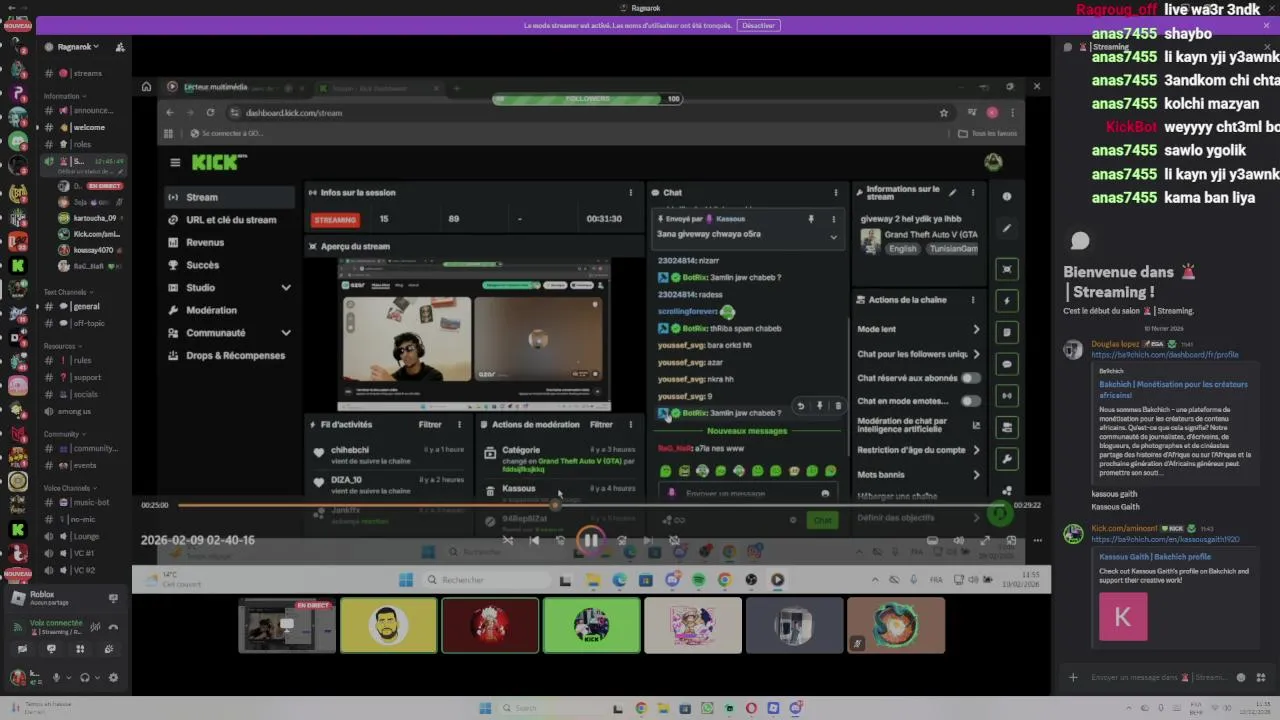Open the Ragnarok server dropdown menu
The image size is (1280, 720).
[x=76, y=47]
